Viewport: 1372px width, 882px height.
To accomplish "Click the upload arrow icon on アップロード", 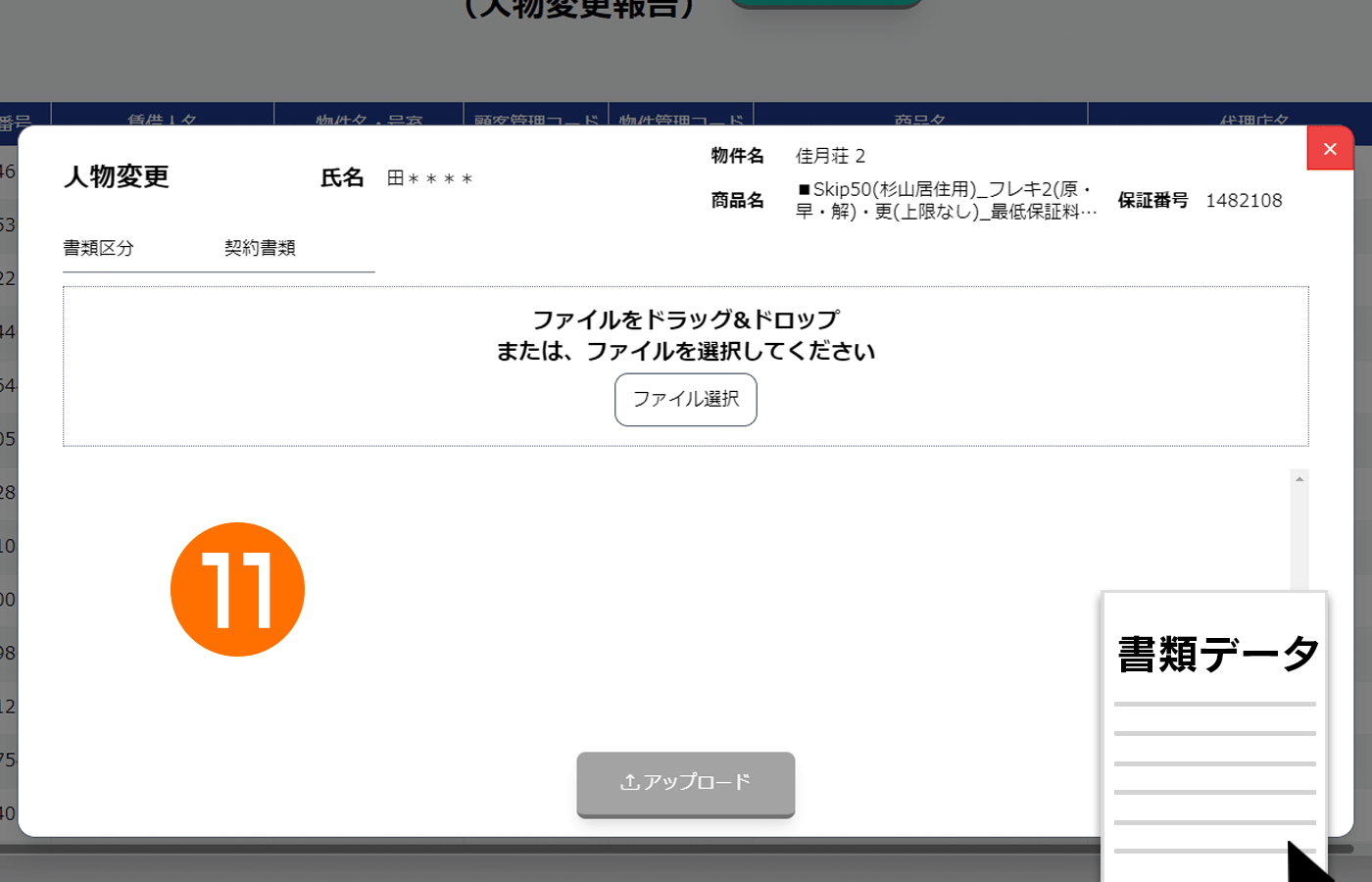I will click(630, 782).
